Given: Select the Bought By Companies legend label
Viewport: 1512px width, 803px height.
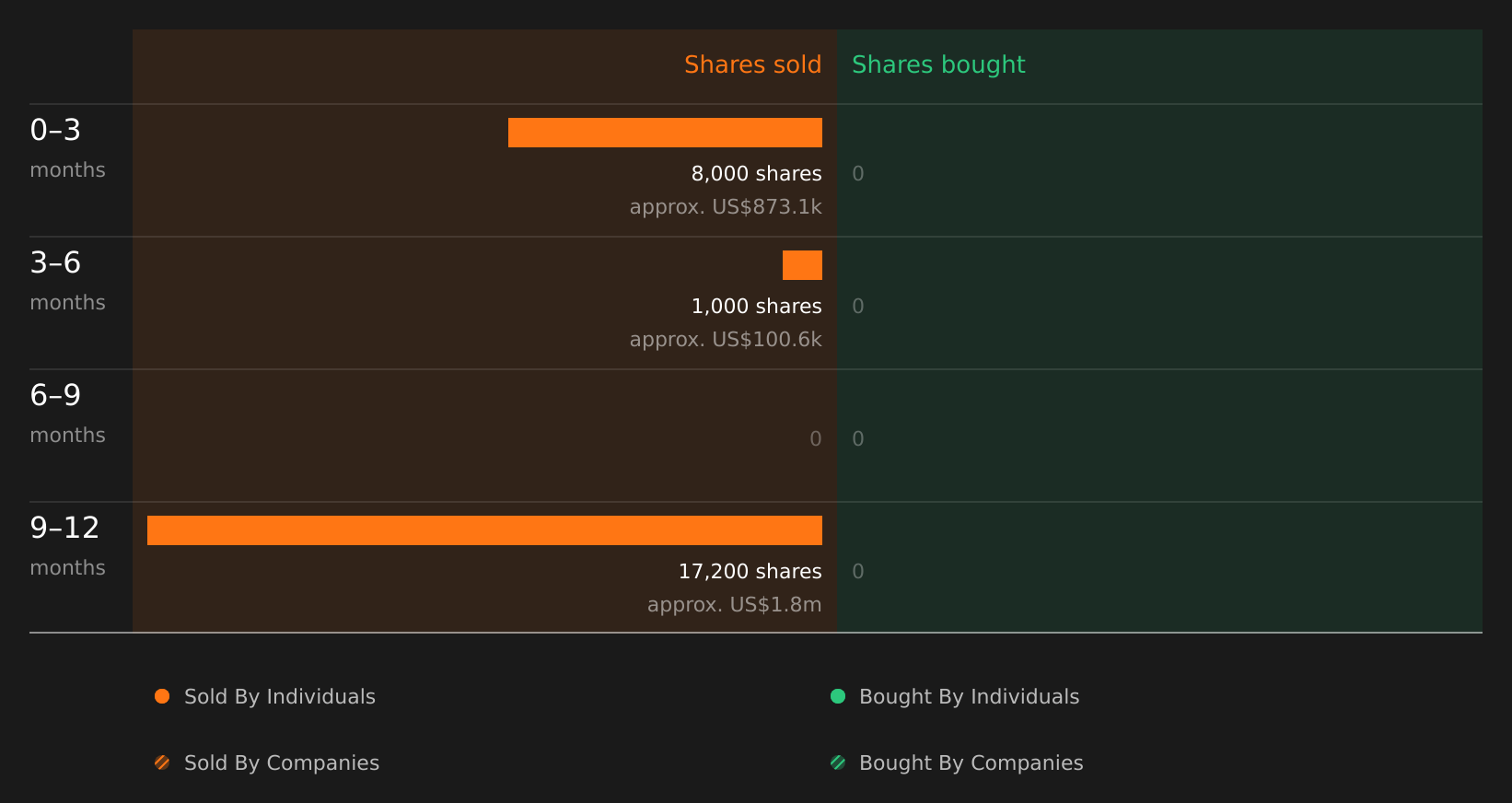Looking at the screenshot, I should [x=971, y=763].
